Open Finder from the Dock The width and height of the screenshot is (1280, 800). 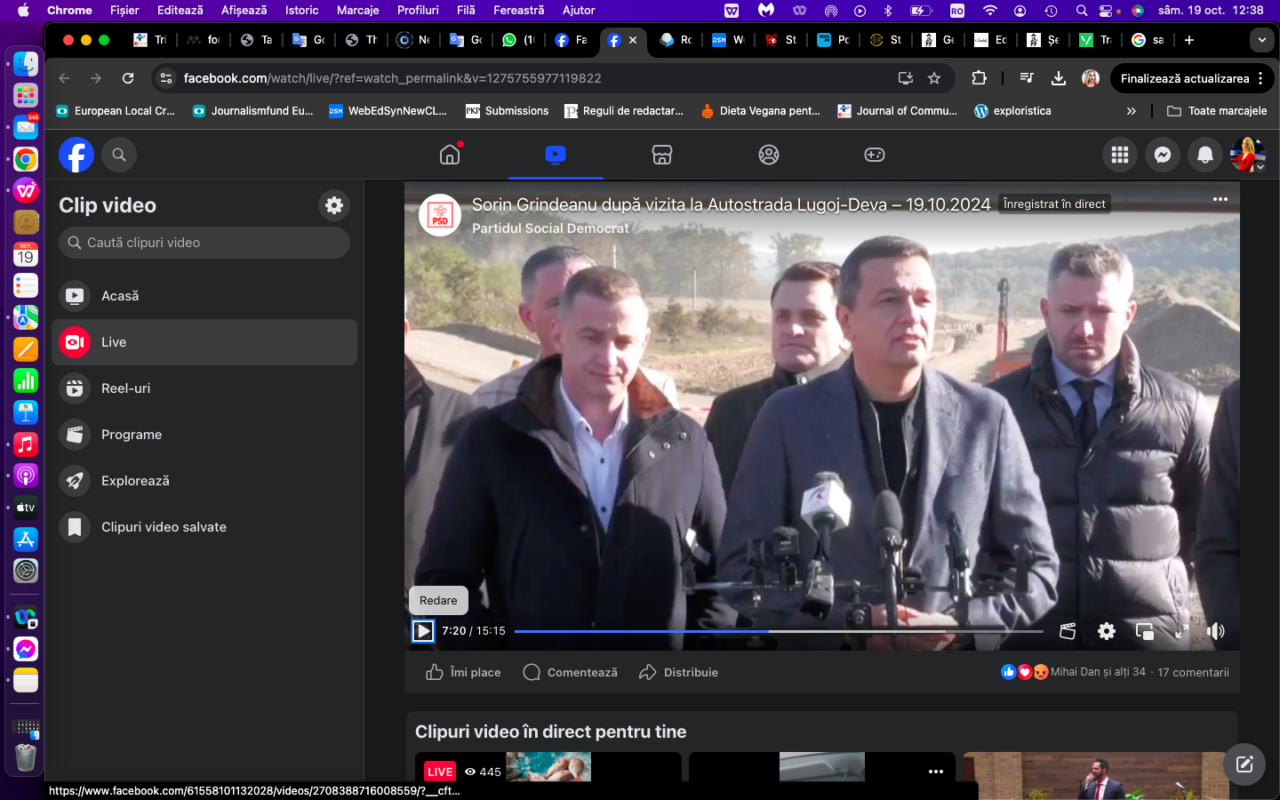(26, 65)
